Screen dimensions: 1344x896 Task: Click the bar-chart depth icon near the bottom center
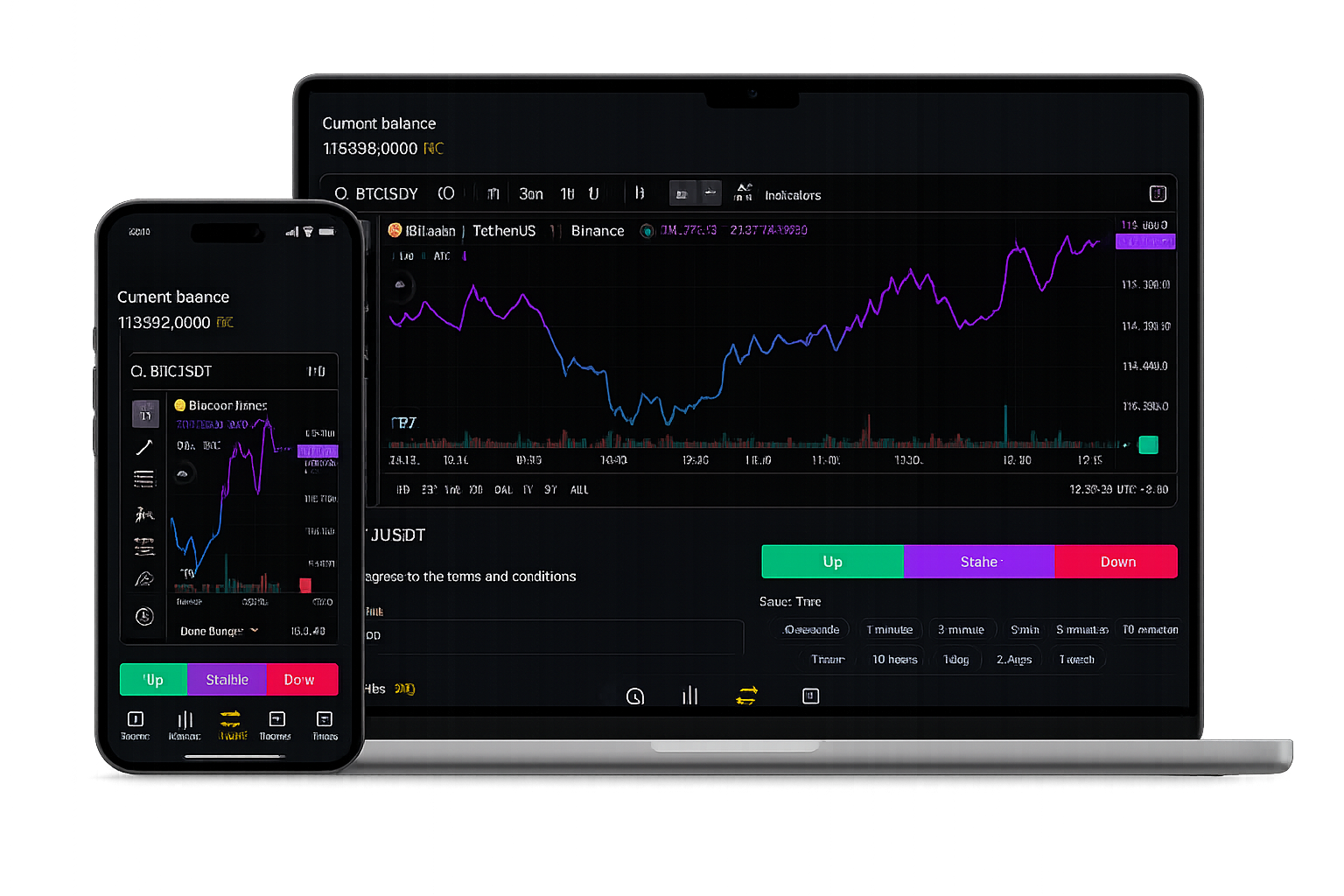(x=690, y=696)
